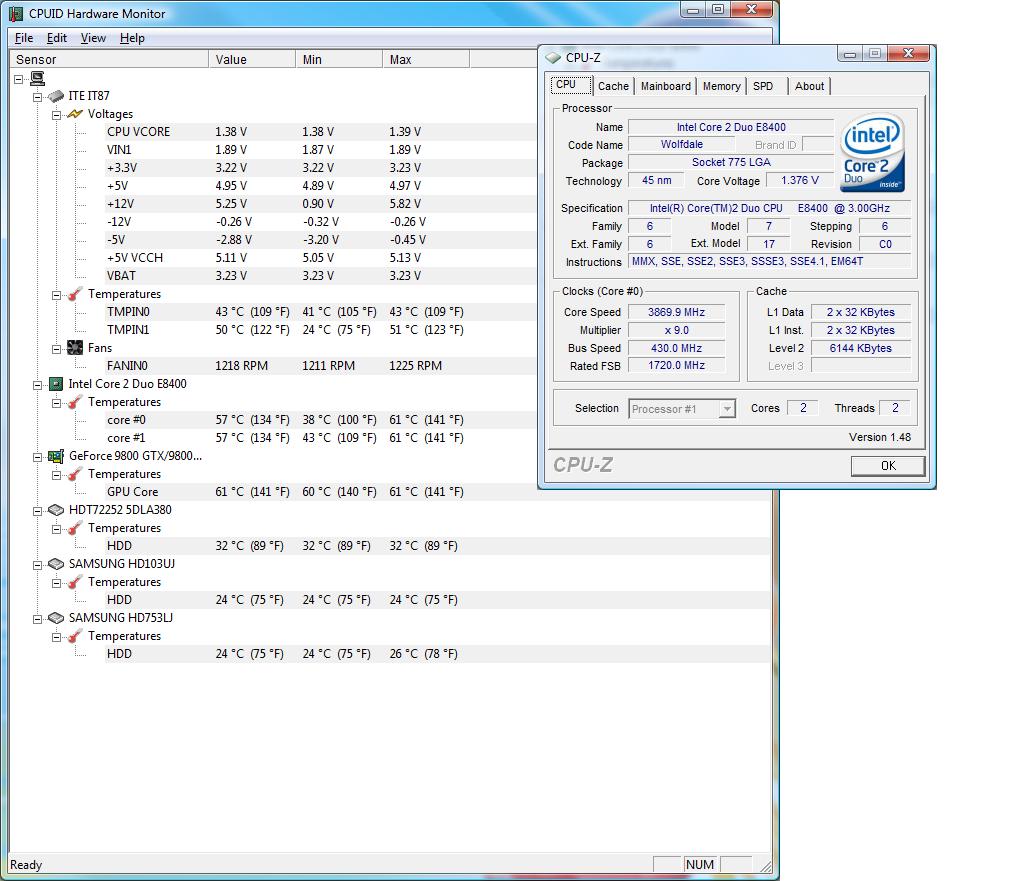
Task: Minimize the CPU-Z window
Action: 850,54
